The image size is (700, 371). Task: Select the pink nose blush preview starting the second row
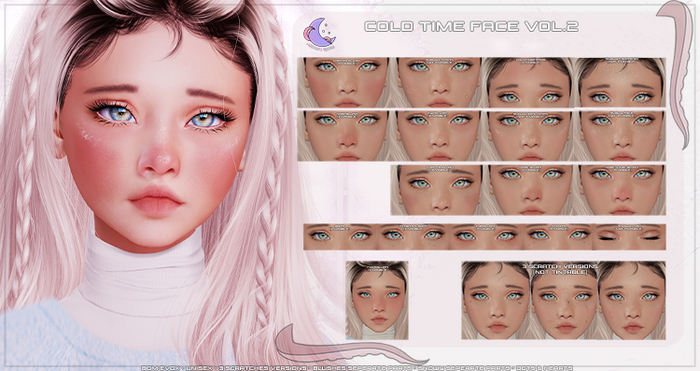point(343,136)
